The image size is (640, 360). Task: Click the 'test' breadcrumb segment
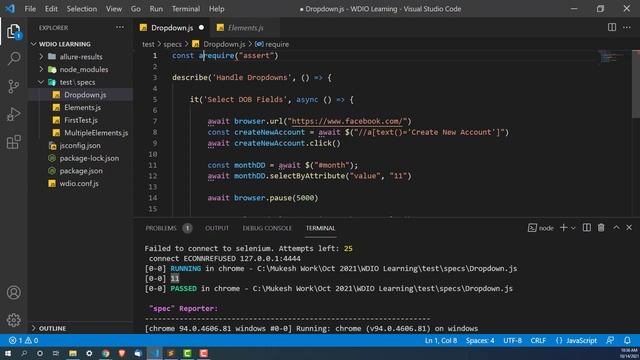(148, 44)
